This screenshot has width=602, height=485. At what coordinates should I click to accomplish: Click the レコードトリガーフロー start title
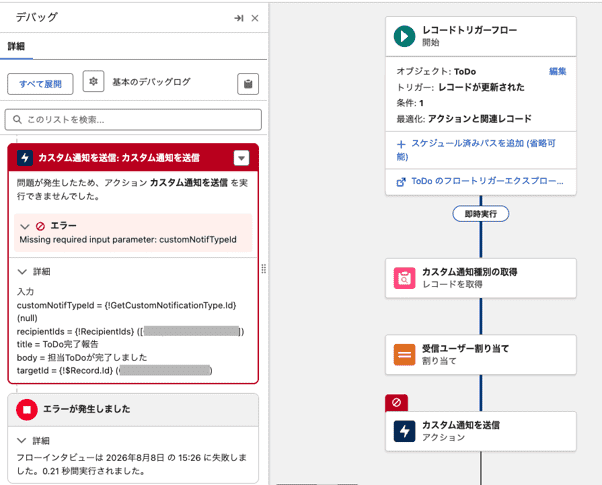470,30
